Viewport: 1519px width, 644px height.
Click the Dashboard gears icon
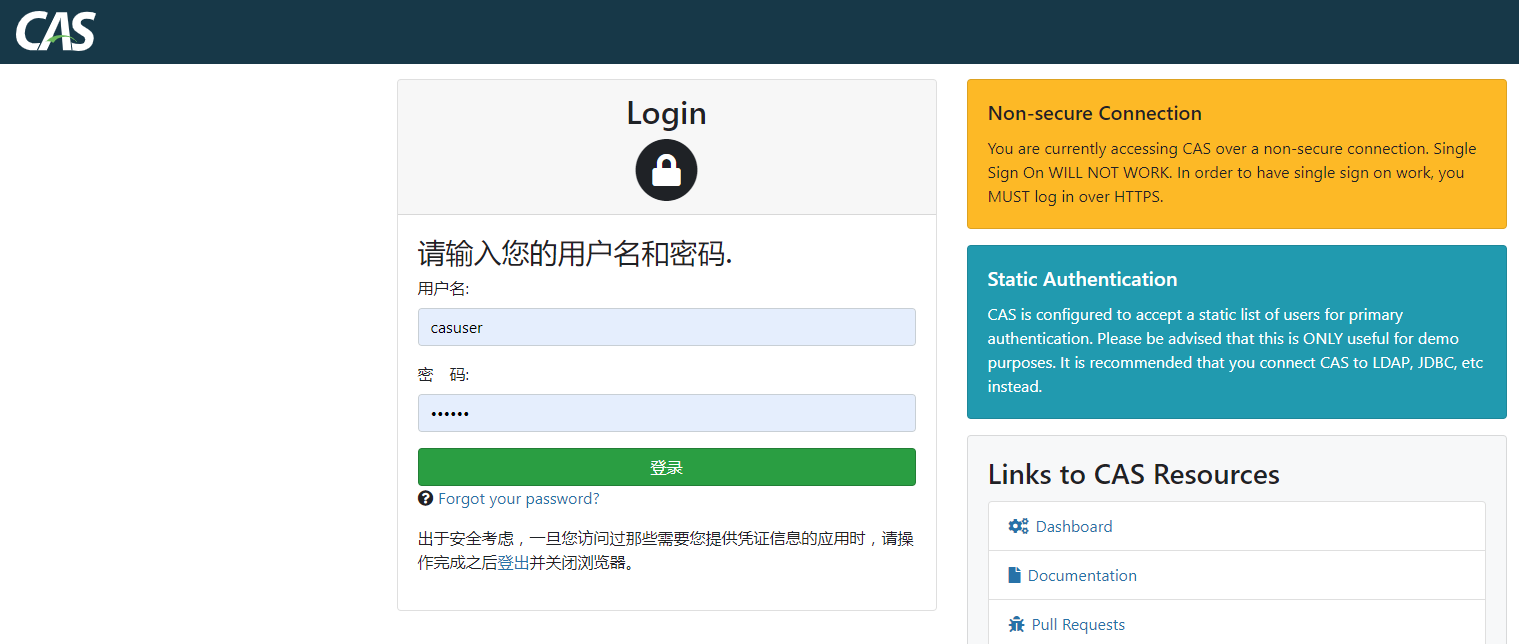1018,526
